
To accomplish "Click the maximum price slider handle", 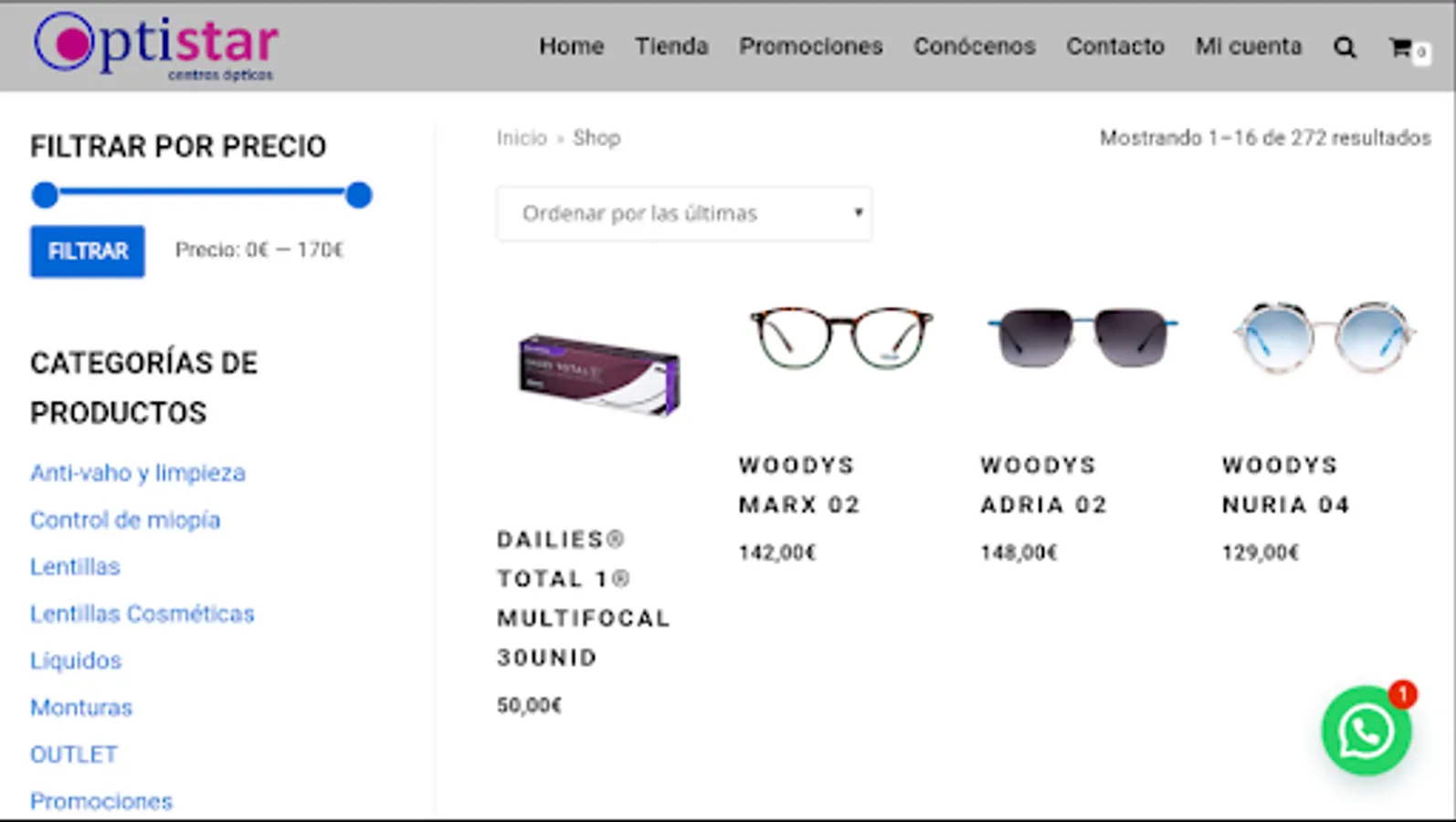I will (x=359, y=195).
